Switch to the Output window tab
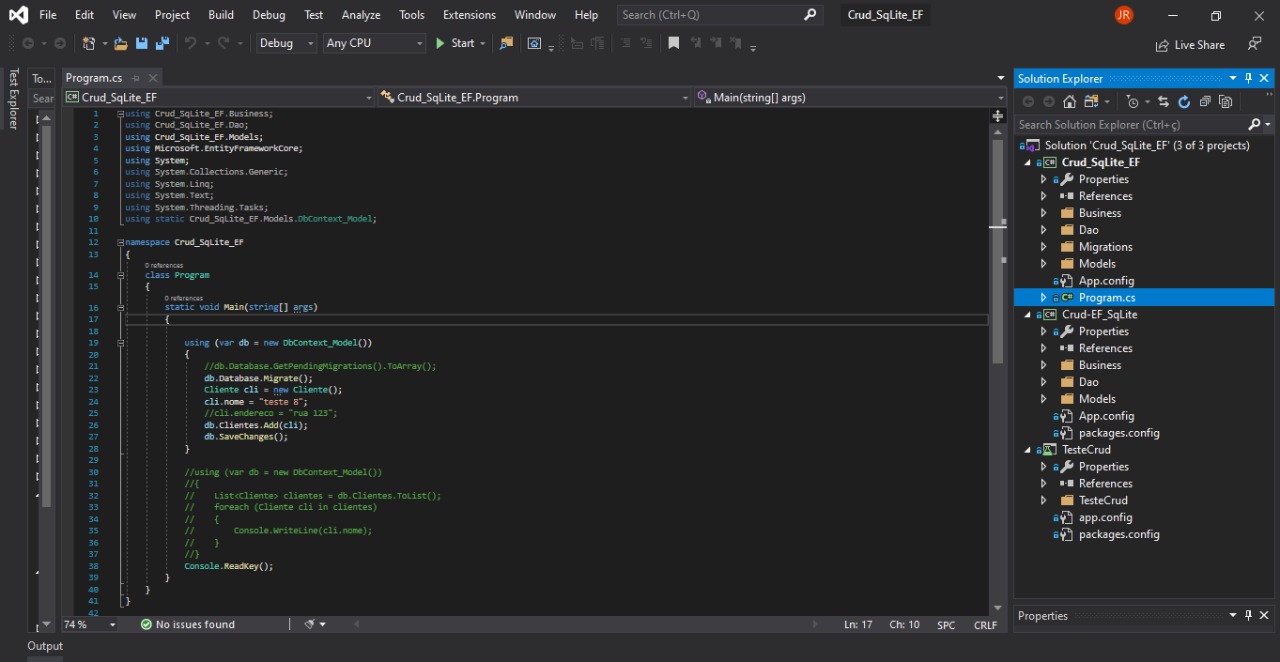 point(44,646)
